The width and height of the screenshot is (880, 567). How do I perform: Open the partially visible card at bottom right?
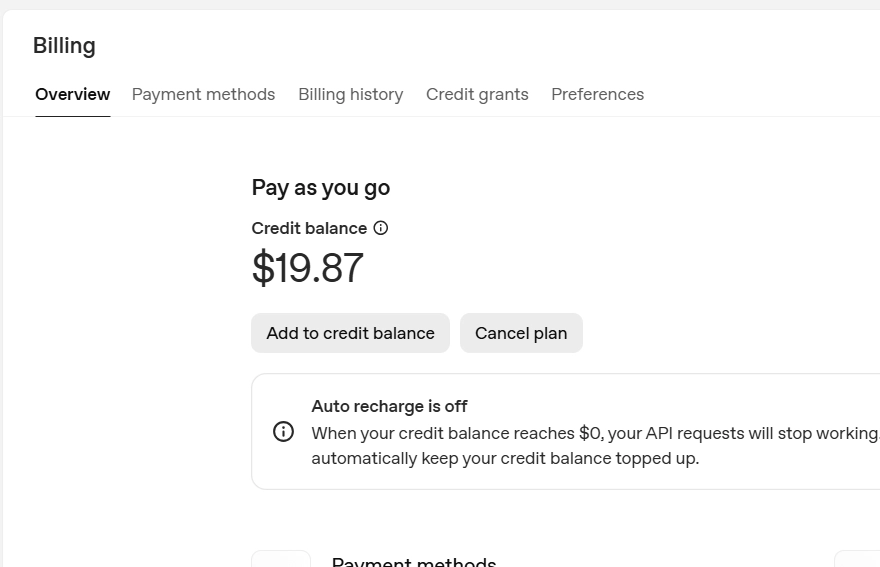tap(857, 559)
